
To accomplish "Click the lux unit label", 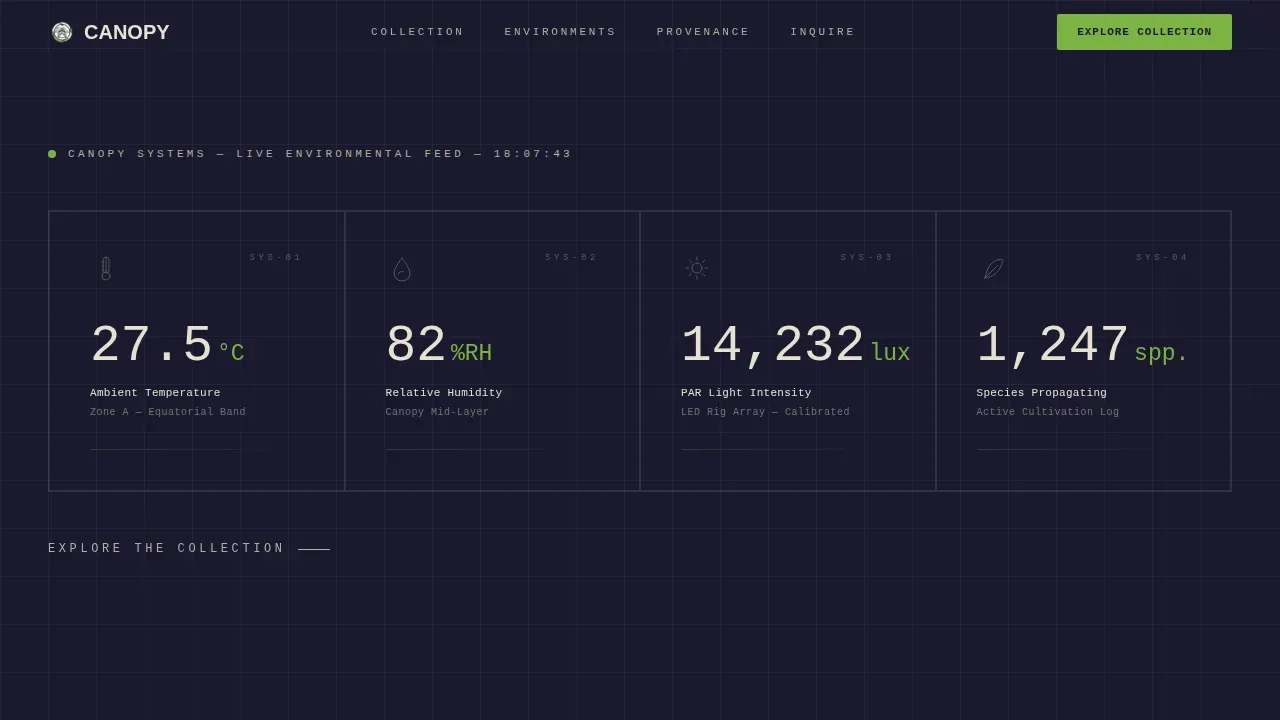I will coord(890,353).
